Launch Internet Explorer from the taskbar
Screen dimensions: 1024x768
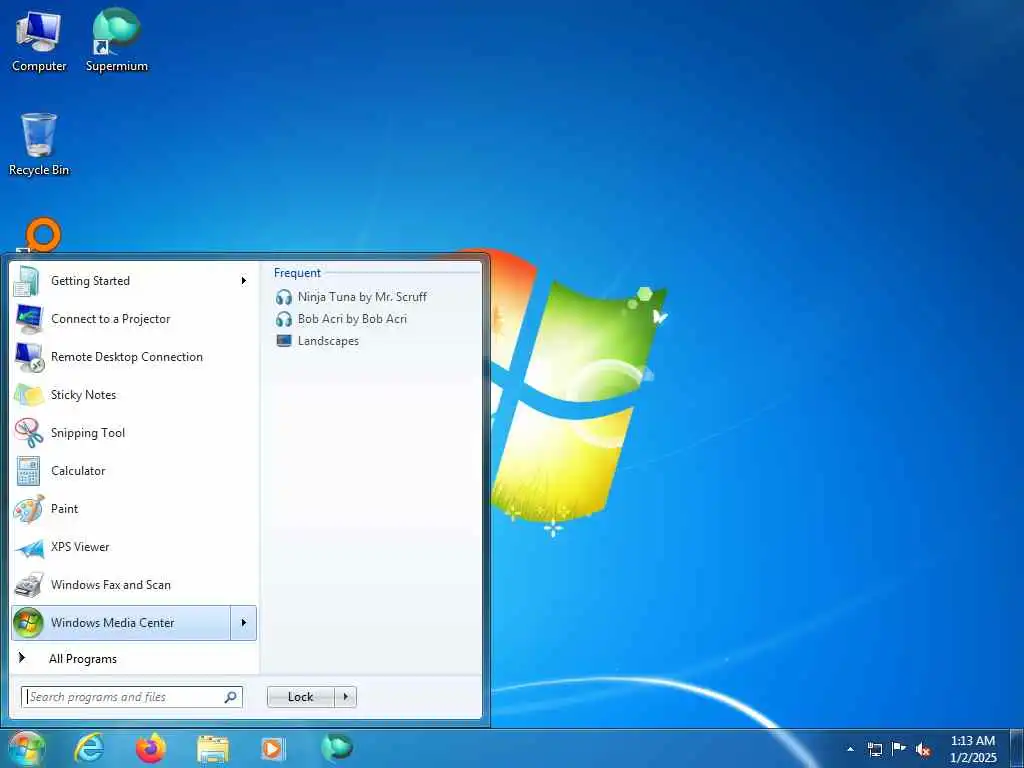click(x=89, y=748)
